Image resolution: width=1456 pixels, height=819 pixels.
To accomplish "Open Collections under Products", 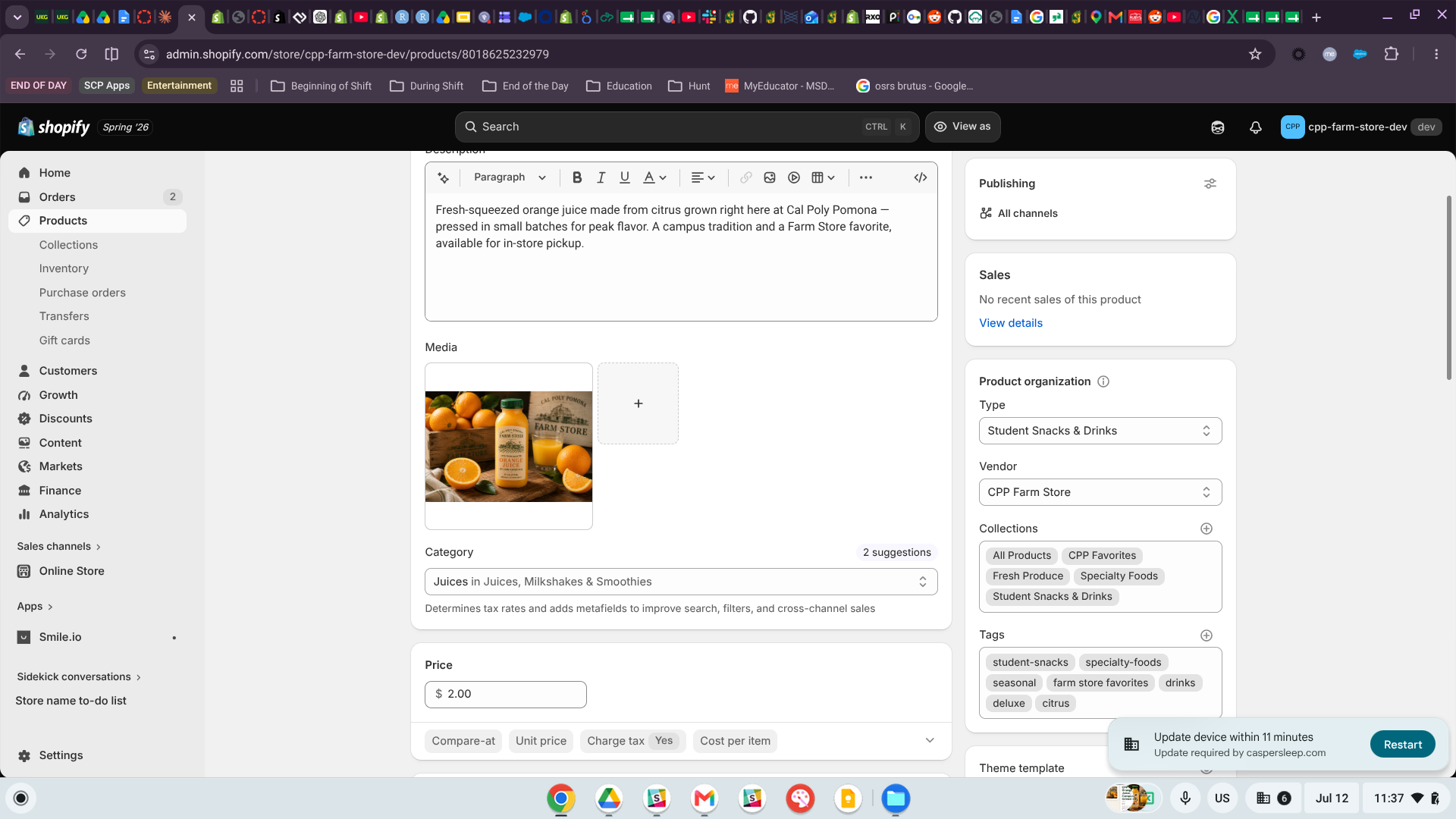I will click(x=68, y=245).
